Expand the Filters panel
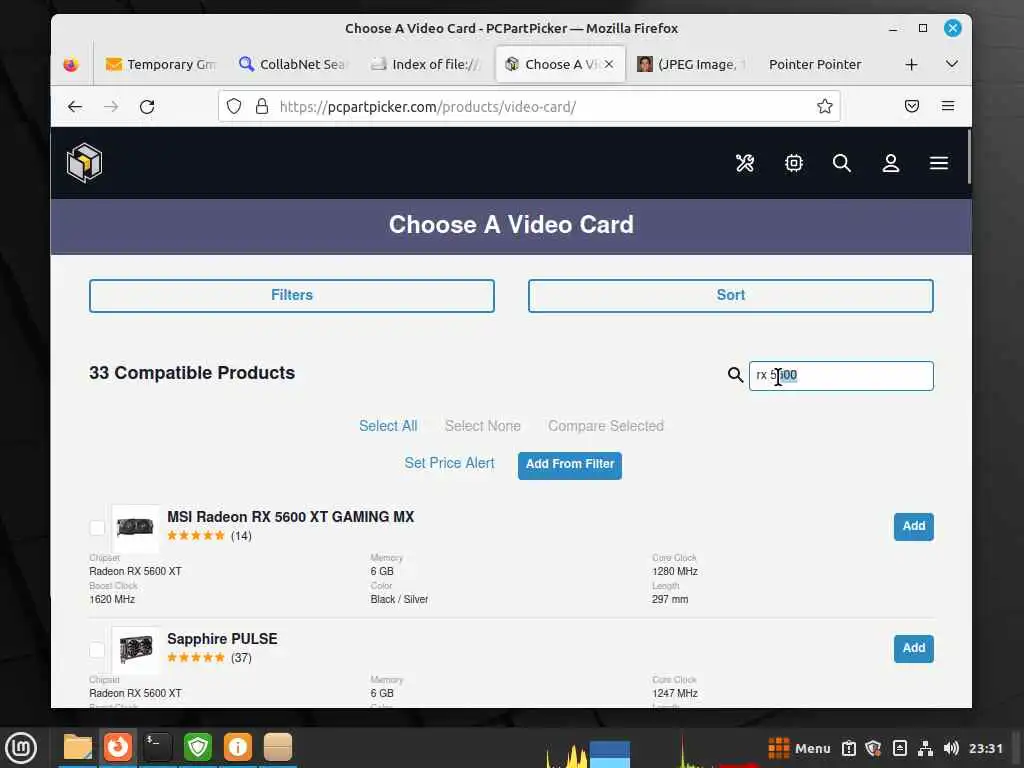This screenshot has width=1024, height=768. point(292,296)
